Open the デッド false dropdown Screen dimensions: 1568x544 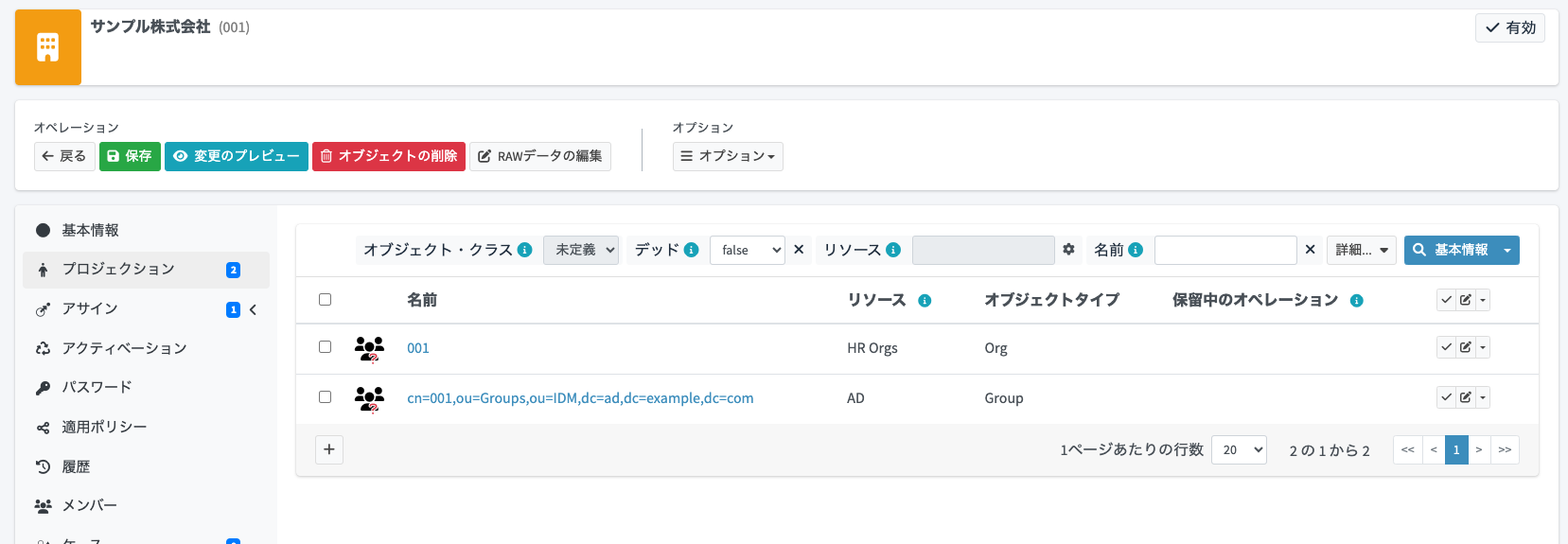748,250
